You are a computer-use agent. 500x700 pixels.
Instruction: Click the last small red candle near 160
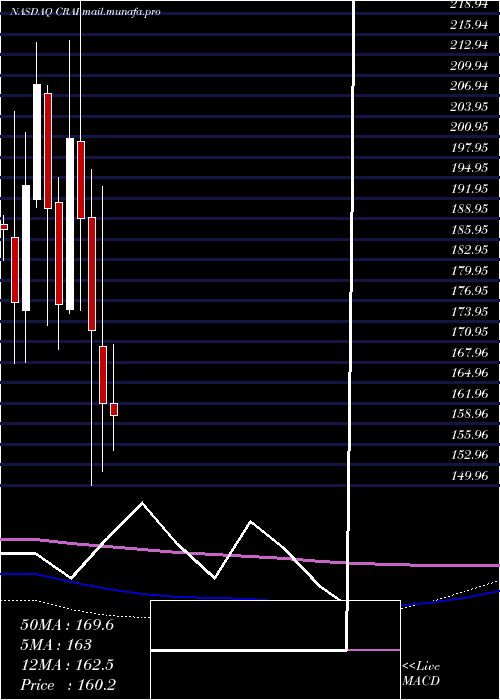tap(114, 409)
